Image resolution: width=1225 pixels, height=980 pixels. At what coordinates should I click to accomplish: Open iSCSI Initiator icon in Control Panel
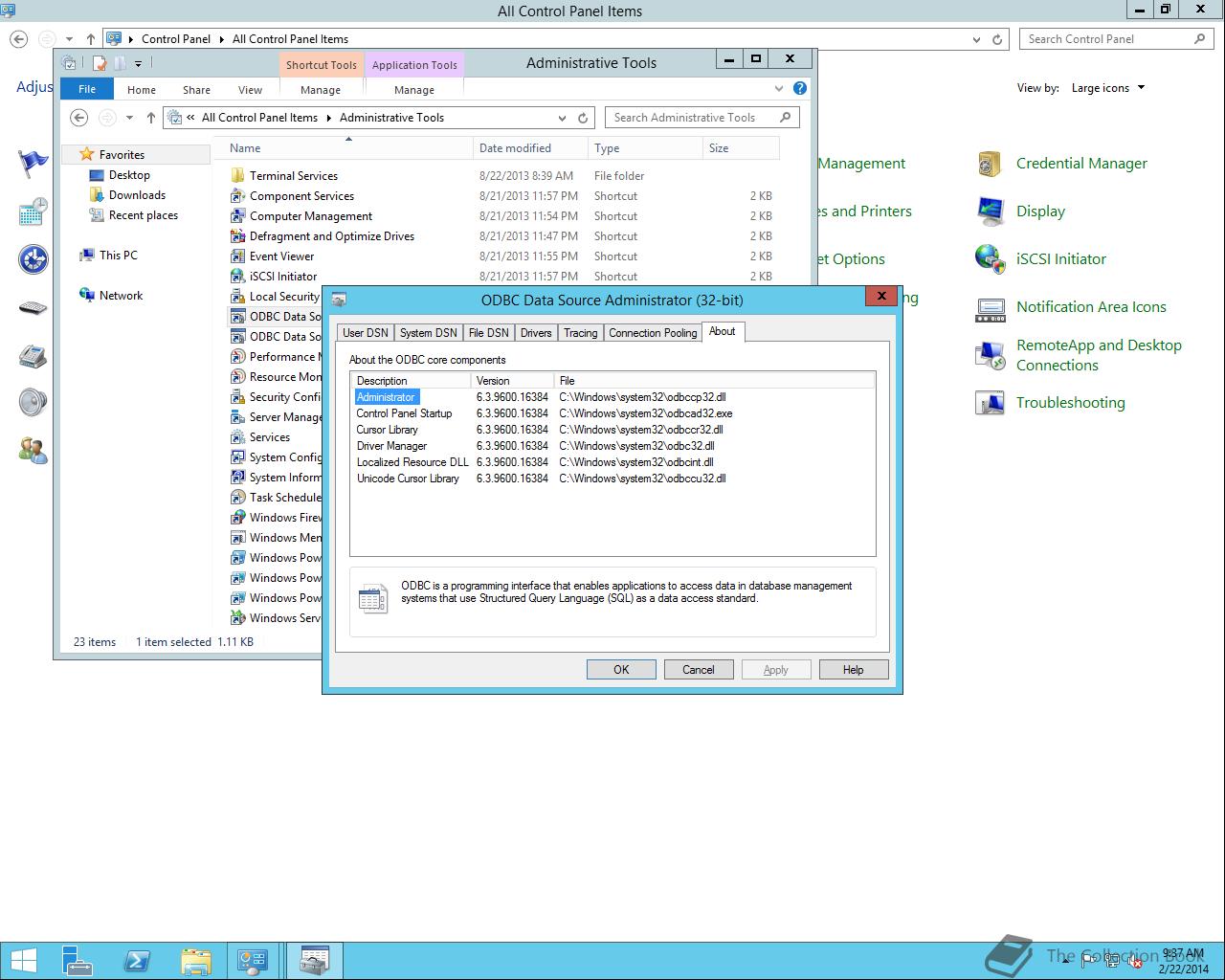point(990,259)
